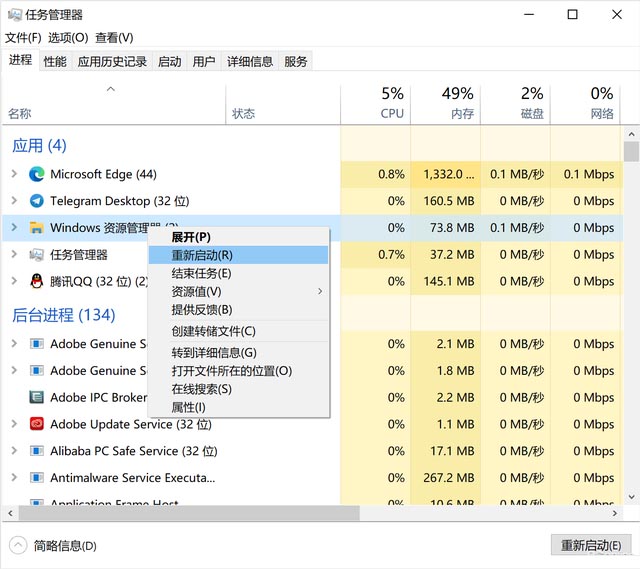Expand the Antimalware Service Executable group
Image resolution: width=640 pixels, height=569 pixels.
14,477
